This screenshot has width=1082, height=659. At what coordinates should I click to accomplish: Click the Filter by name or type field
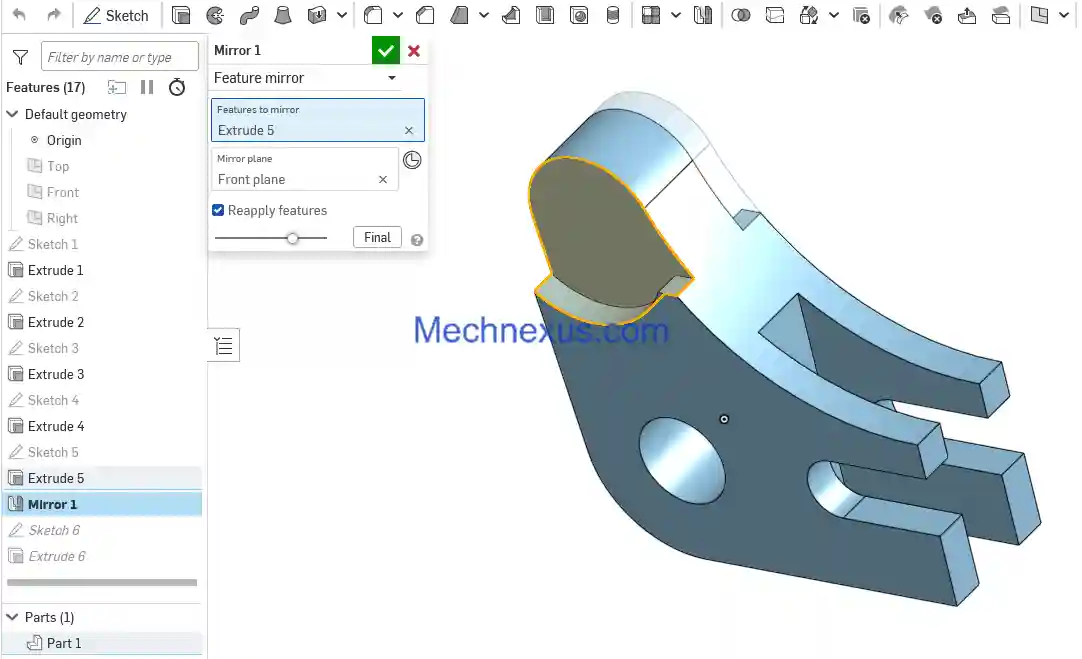click(119, 57)
